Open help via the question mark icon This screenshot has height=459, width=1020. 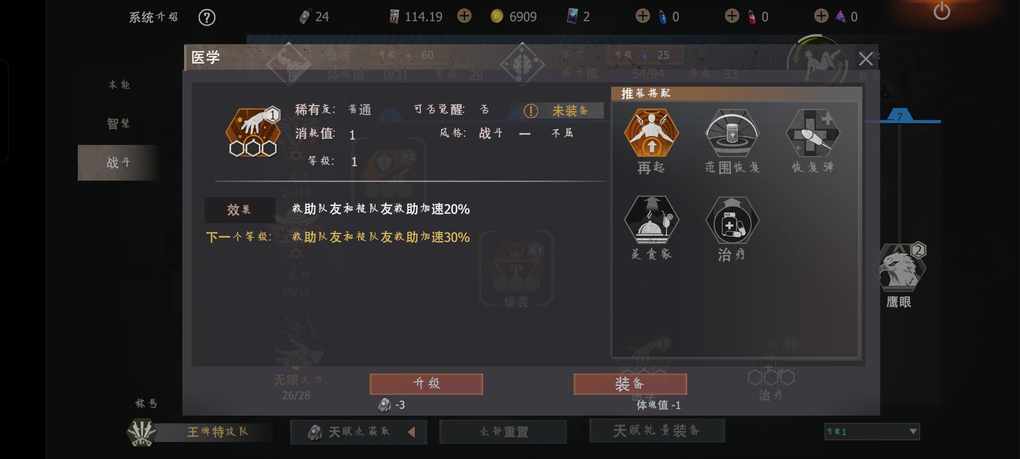pos(206,17)
